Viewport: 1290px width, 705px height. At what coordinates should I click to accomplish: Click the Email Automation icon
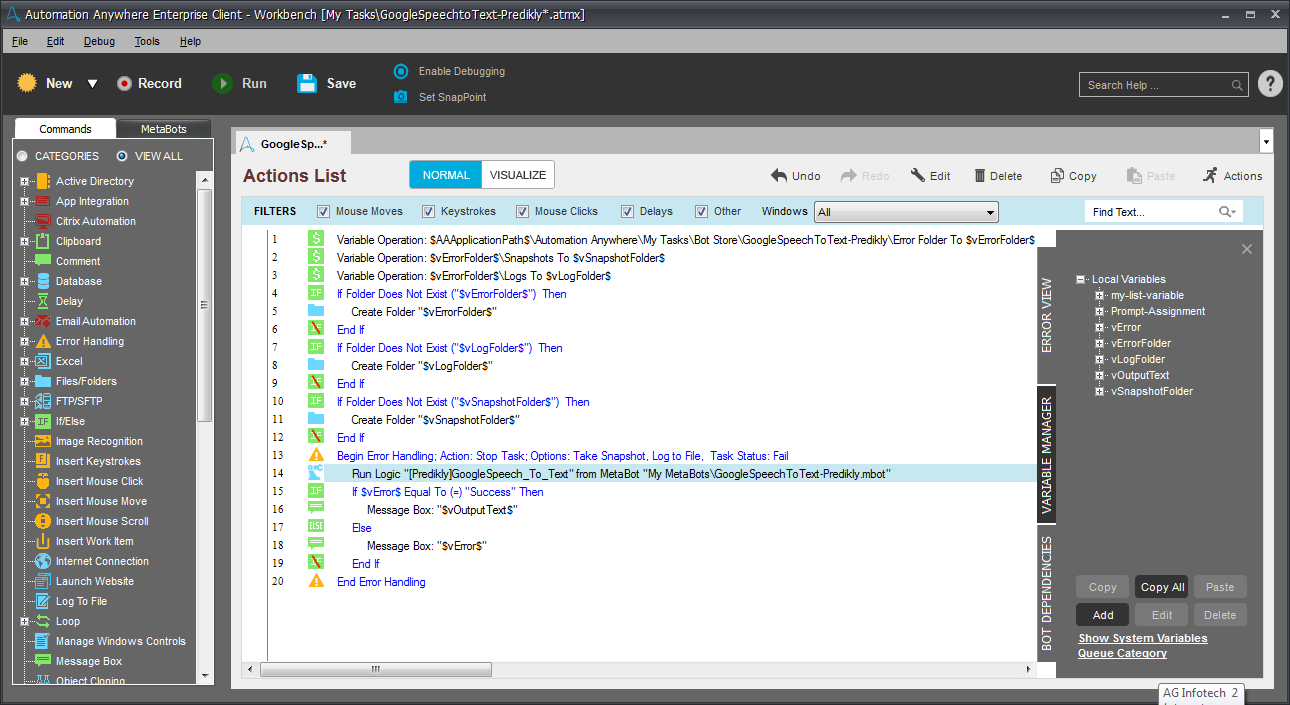click(43, 321)
